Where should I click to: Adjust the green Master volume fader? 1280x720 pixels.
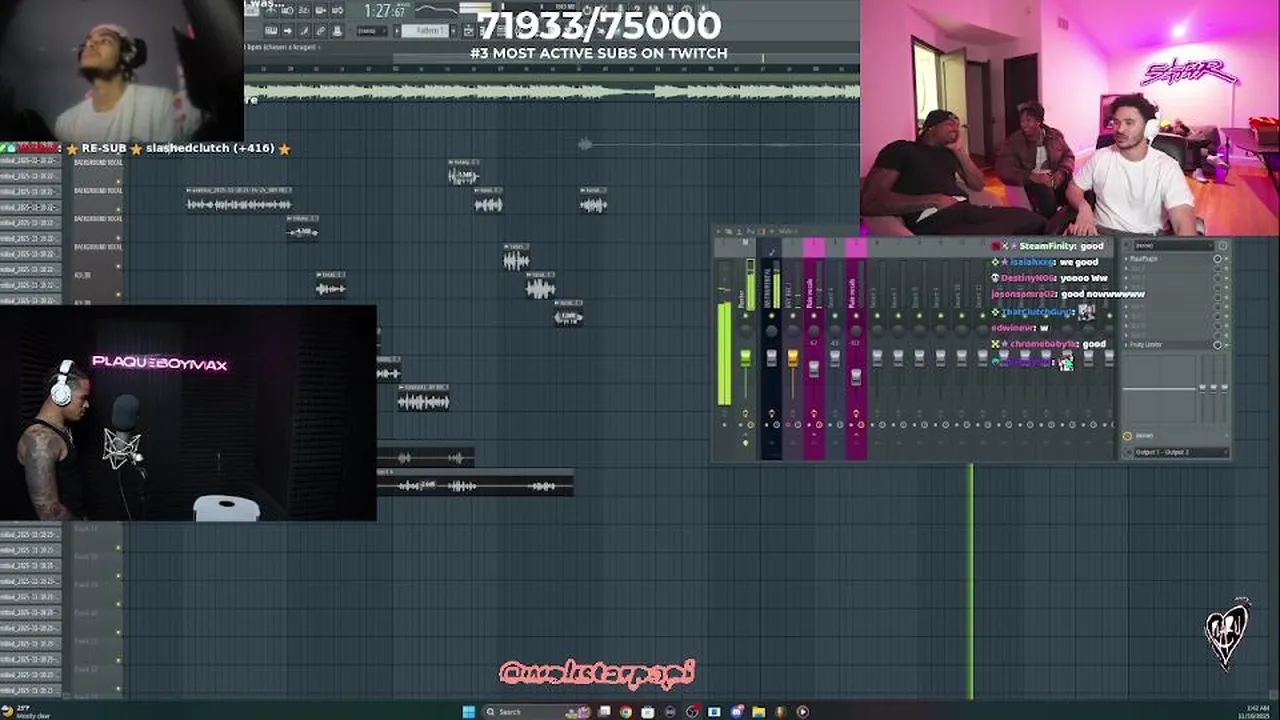click(x=745, y=359)
